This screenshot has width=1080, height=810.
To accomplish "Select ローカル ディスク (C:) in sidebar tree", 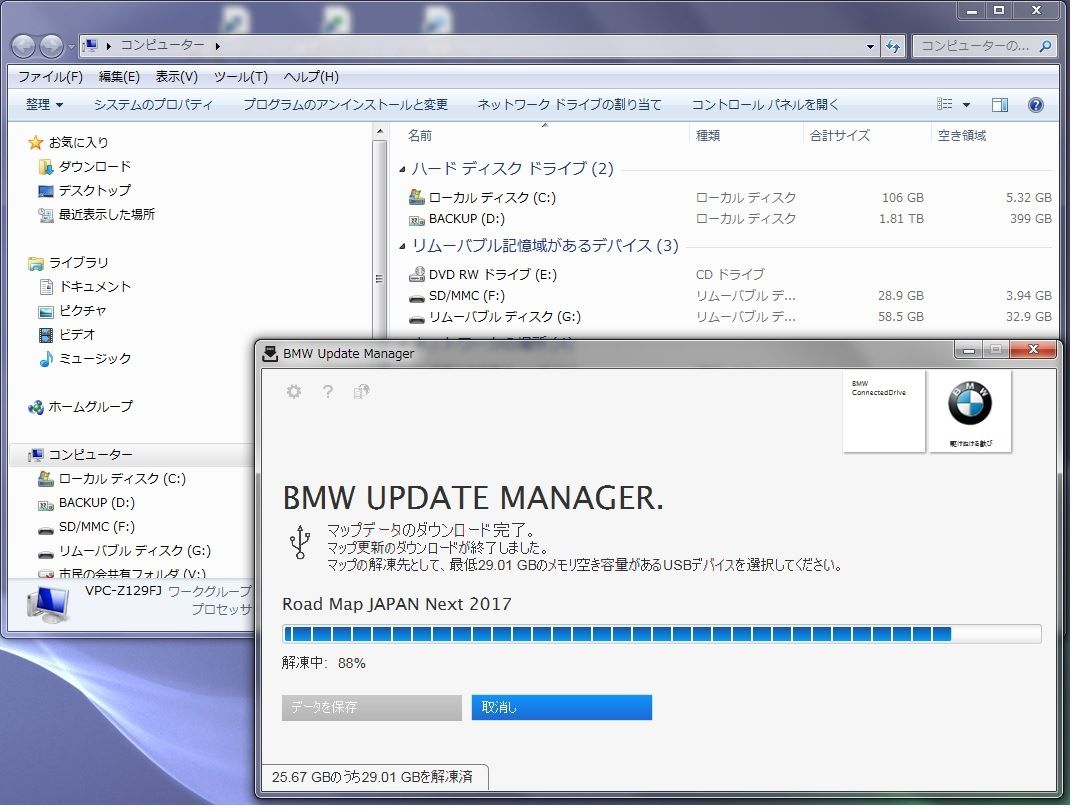I will coord(112,481).
